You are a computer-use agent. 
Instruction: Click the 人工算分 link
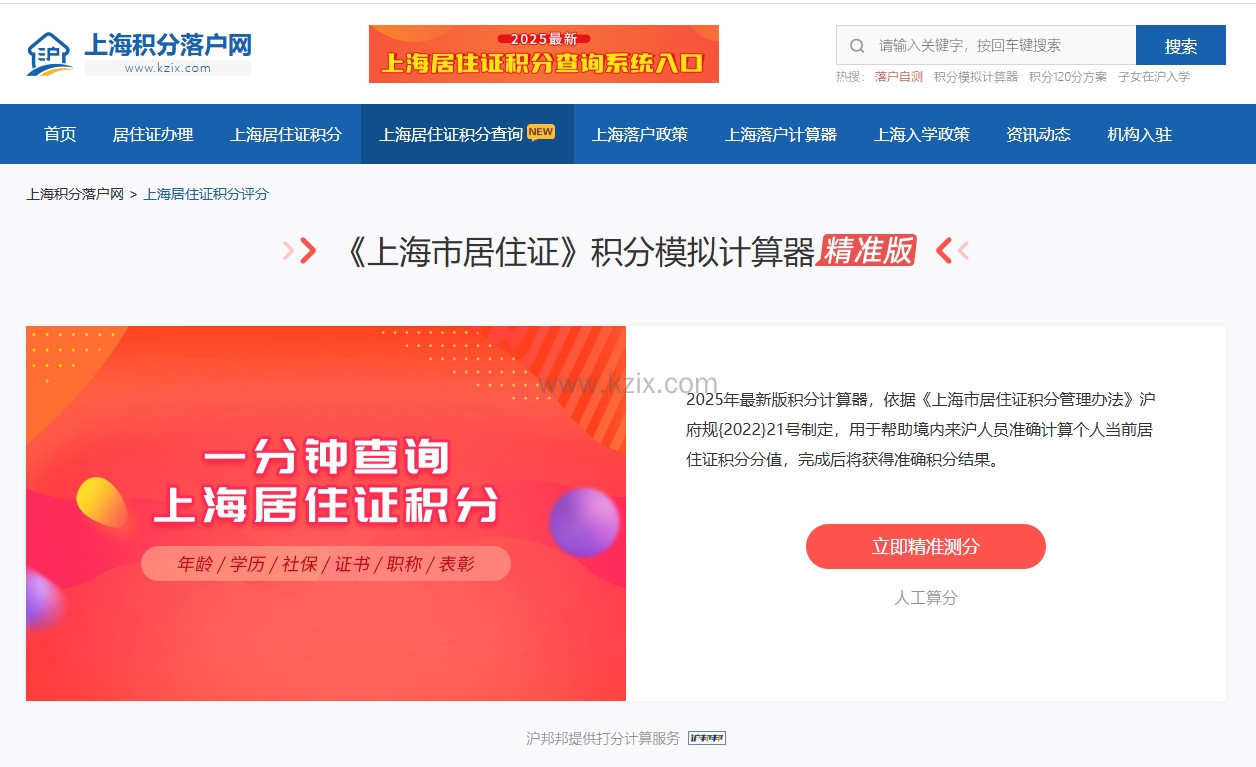tap(926, 598)
